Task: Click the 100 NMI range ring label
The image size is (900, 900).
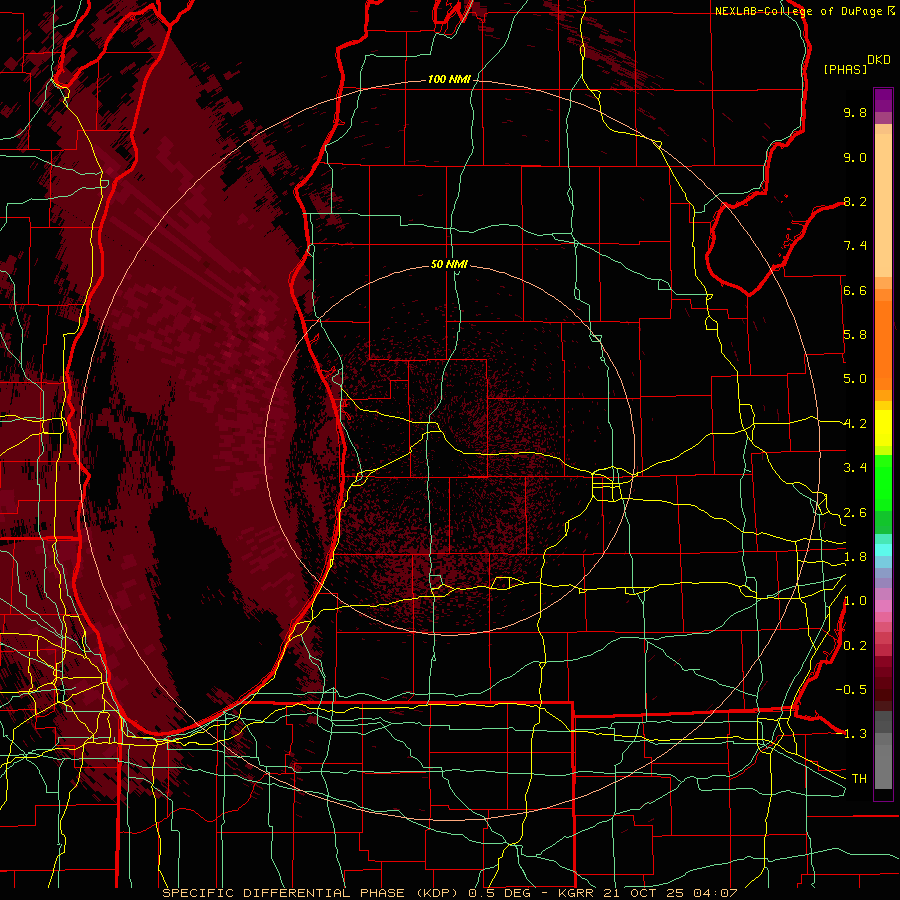Action: coord(449,79)
